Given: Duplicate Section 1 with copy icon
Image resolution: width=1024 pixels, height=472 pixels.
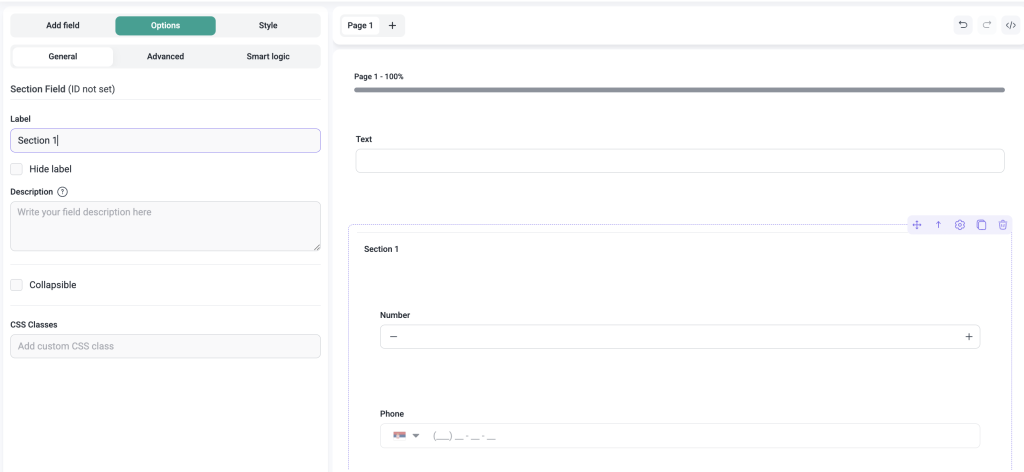Looking at the screenshot, I should tap(981, 225).
